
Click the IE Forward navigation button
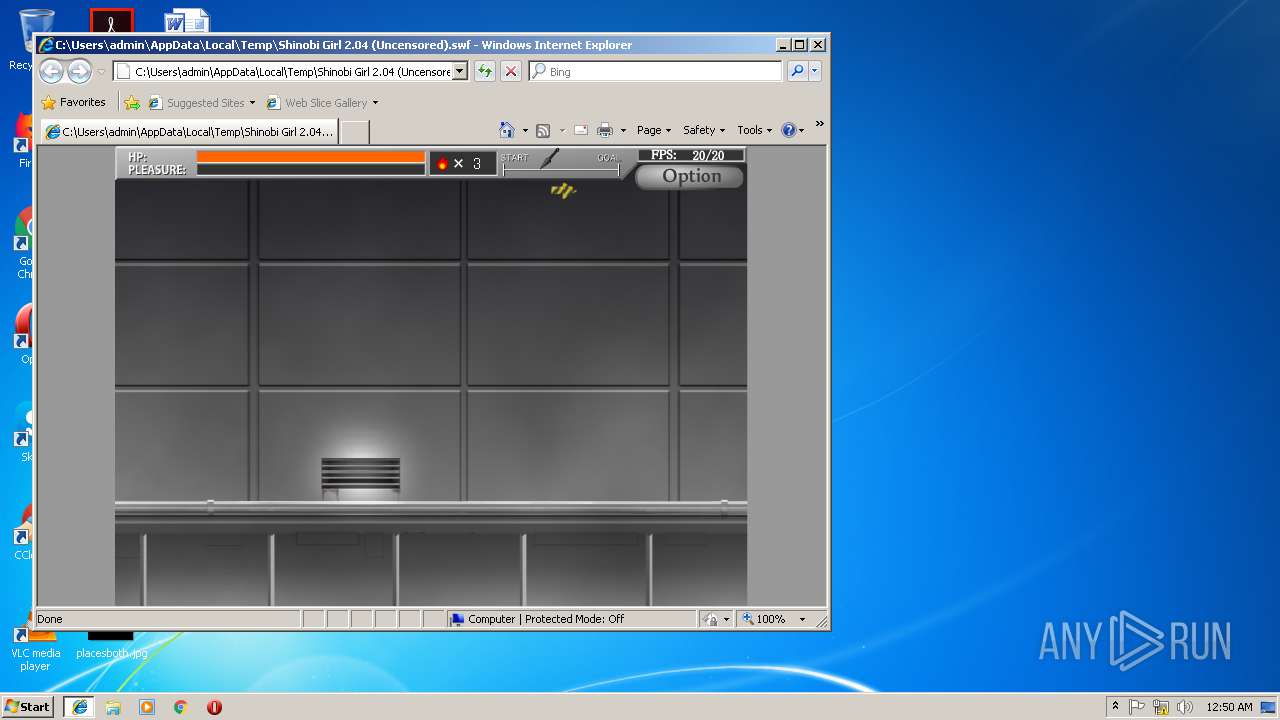click(x=79, y=71)
